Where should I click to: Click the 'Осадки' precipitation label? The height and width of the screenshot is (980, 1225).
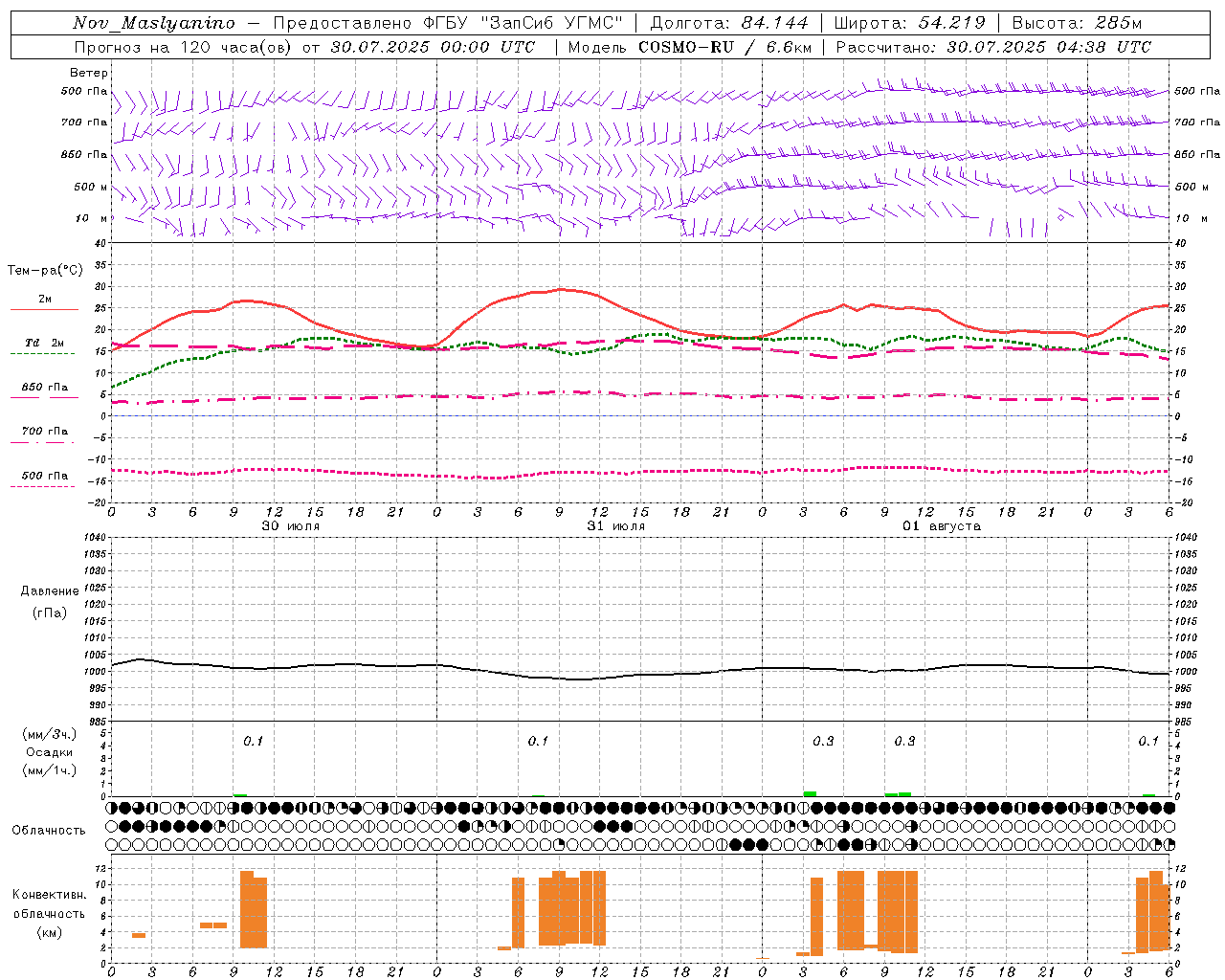[50, 752]
